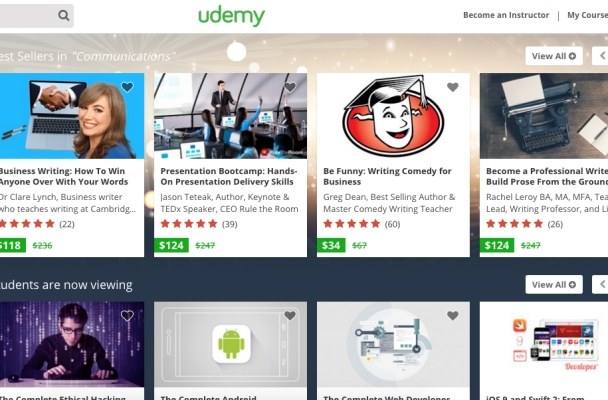Click star rating with 26 reviews
The width and height of the screenshot is (608, 400).
coord(525,224)
